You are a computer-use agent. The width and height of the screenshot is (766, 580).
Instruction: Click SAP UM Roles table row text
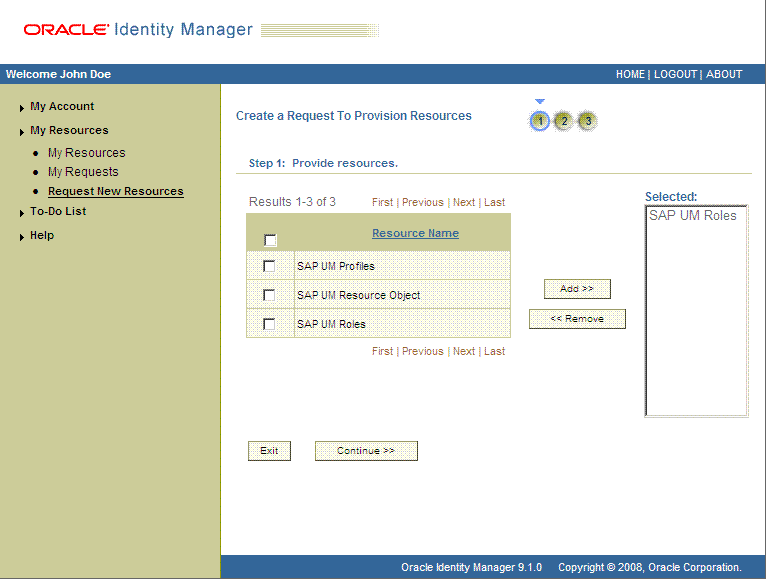point(331,324)
